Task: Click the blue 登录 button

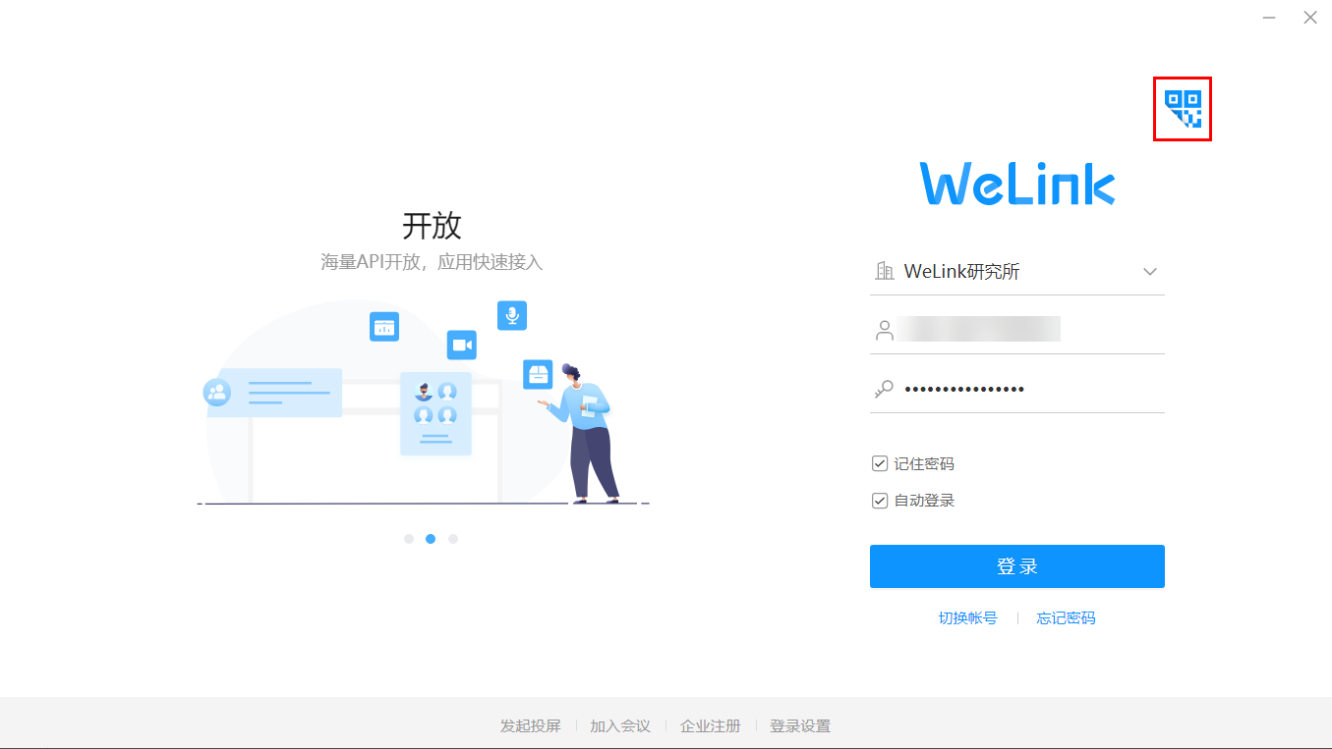Action: 1017,566
